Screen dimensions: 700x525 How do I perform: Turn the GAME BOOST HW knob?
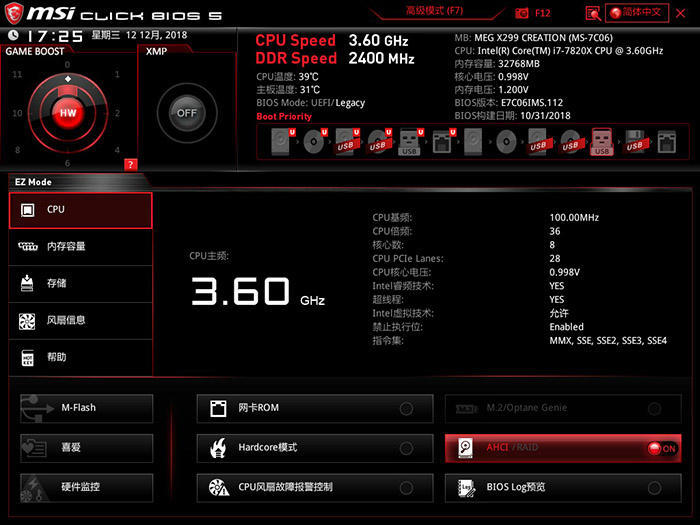[x=68, y=113]
